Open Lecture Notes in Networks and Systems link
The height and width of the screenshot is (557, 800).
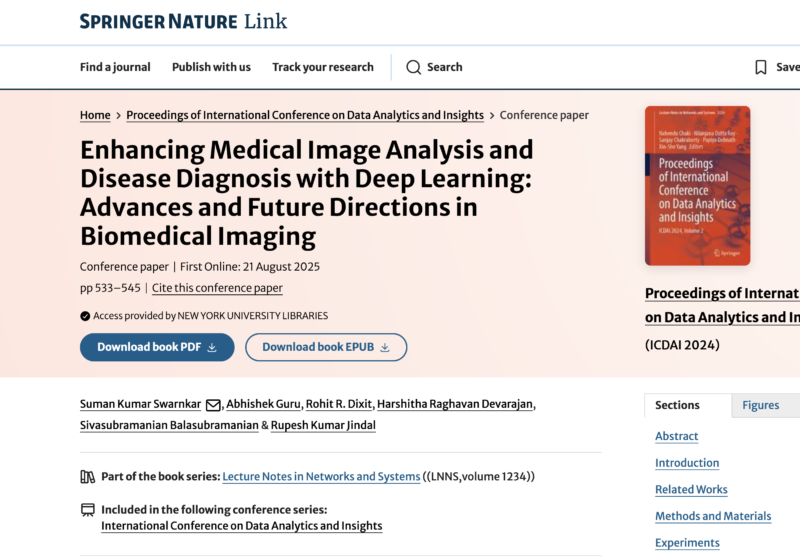point(321,477)
